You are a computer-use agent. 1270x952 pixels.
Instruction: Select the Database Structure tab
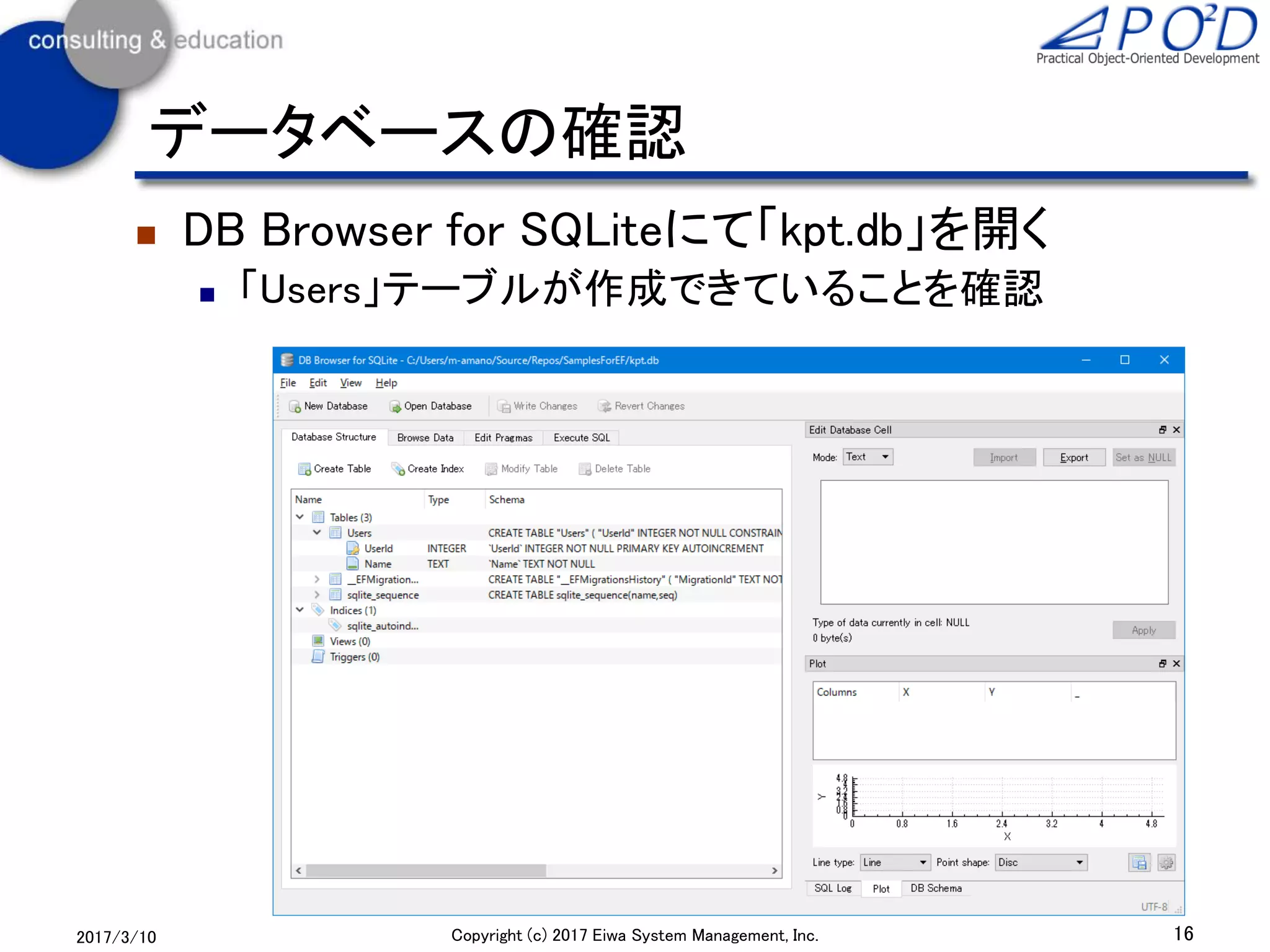[334, 437]
